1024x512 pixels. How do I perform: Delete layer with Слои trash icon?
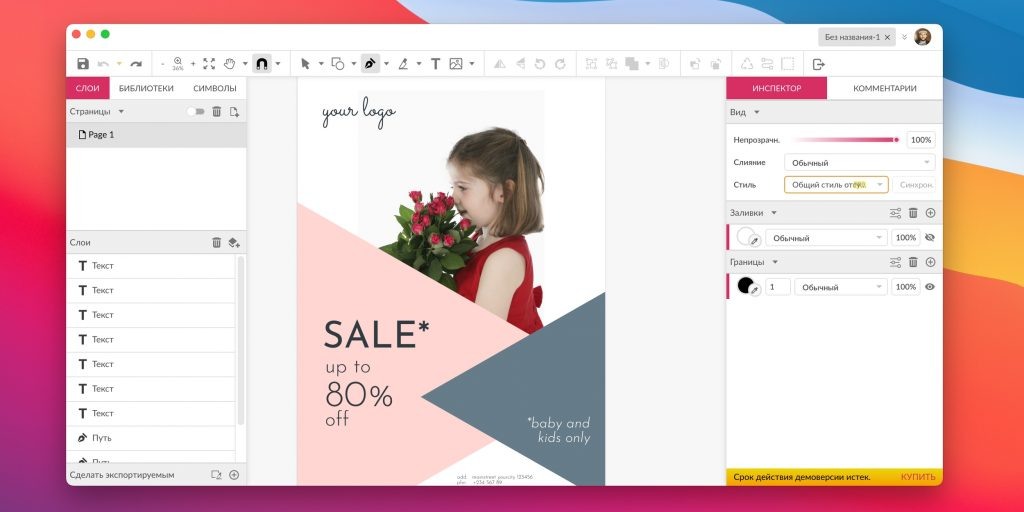click(217, 242)
